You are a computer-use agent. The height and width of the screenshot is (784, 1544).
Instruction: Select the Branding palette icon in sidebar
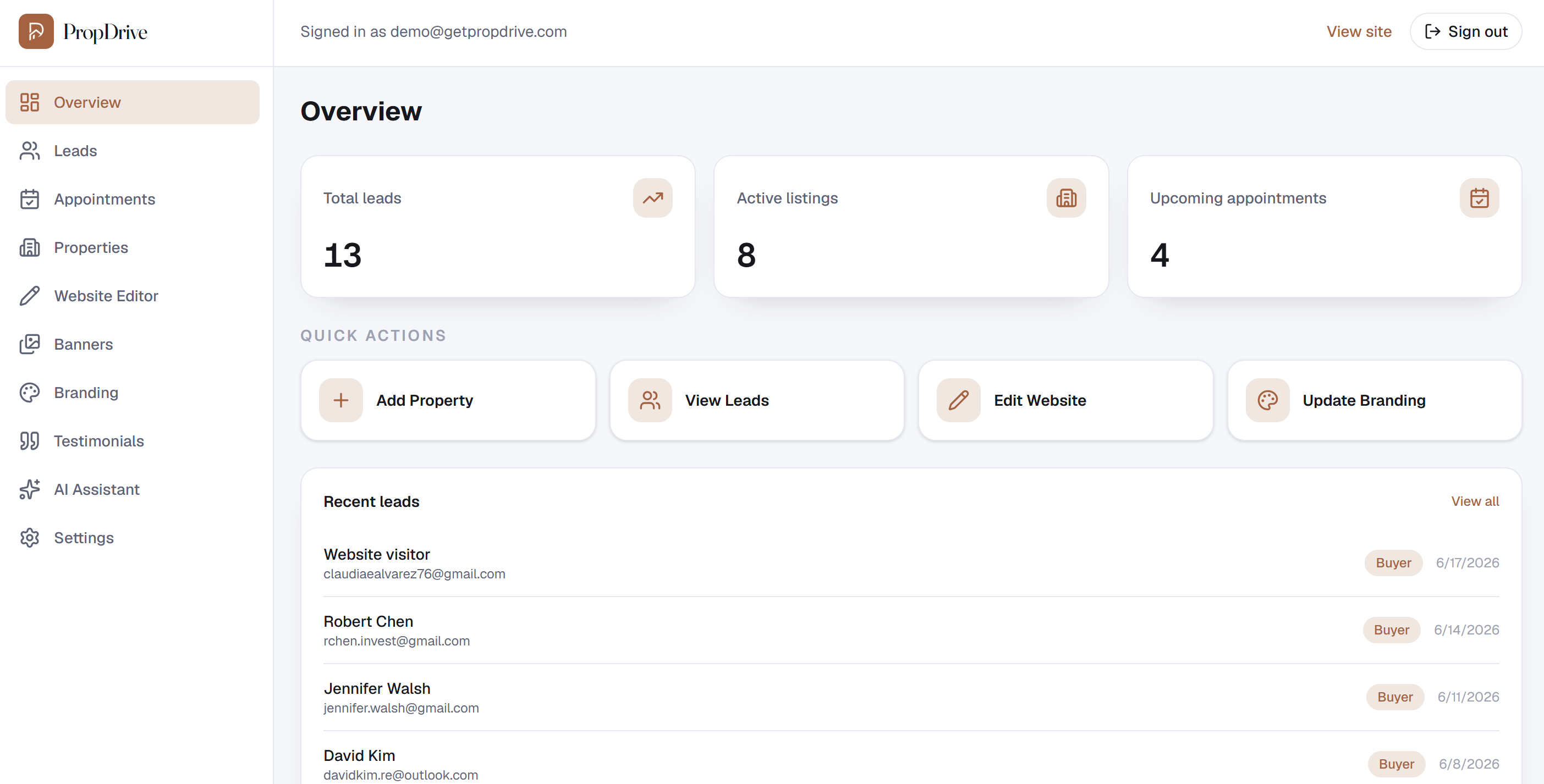click(x=29, y=393)
